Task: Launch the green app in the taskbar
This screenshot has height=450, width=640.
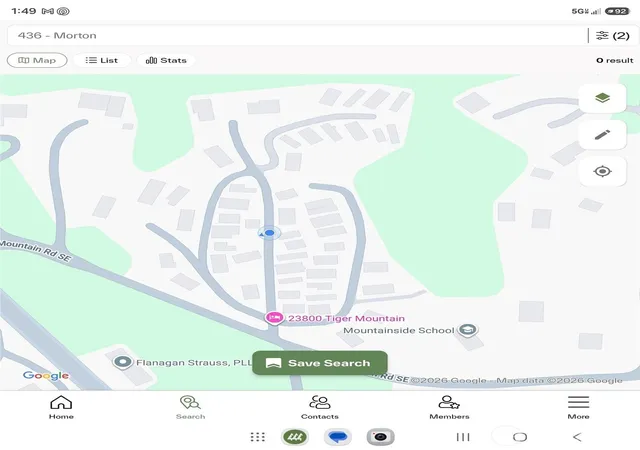Action: pos(295,437)
